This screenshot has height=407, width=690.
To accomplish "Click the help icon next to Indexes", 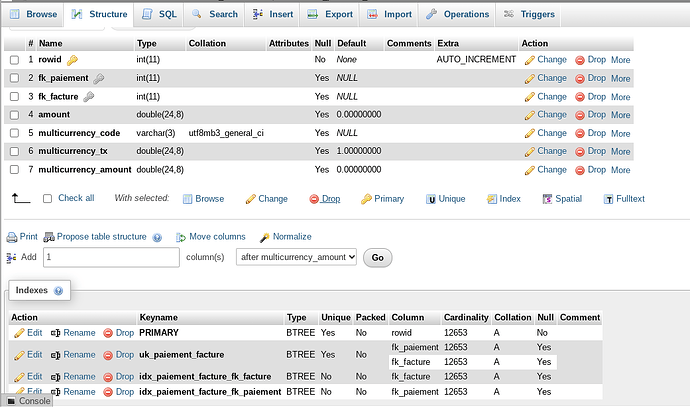I will pyautogui.click(x=58, y=291).
